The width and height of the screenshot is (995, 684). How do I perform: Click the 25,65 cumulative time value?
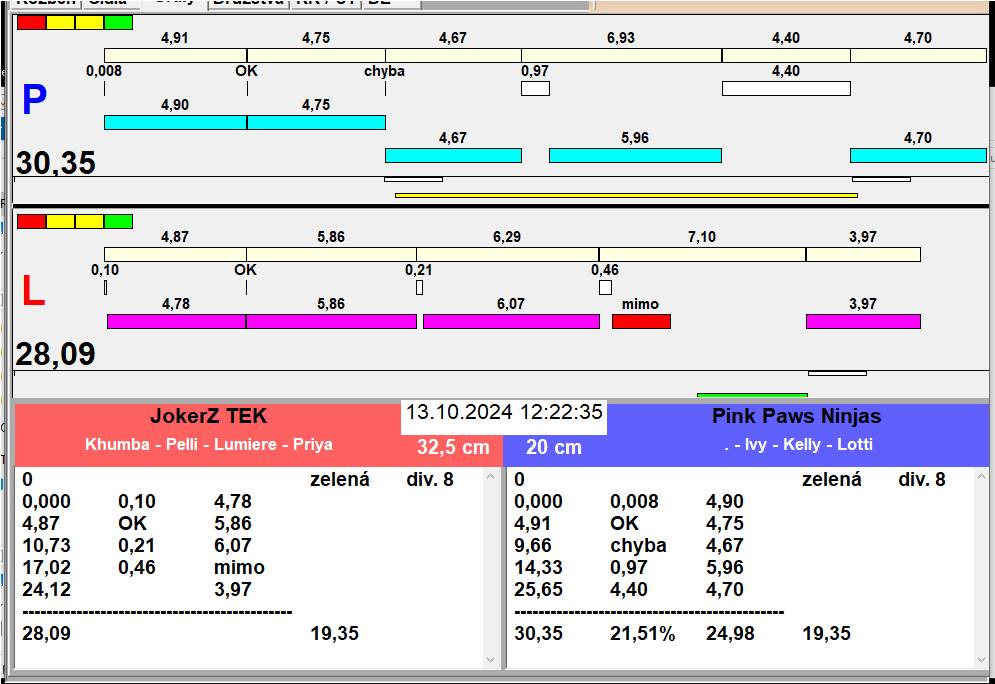(538, 589)
